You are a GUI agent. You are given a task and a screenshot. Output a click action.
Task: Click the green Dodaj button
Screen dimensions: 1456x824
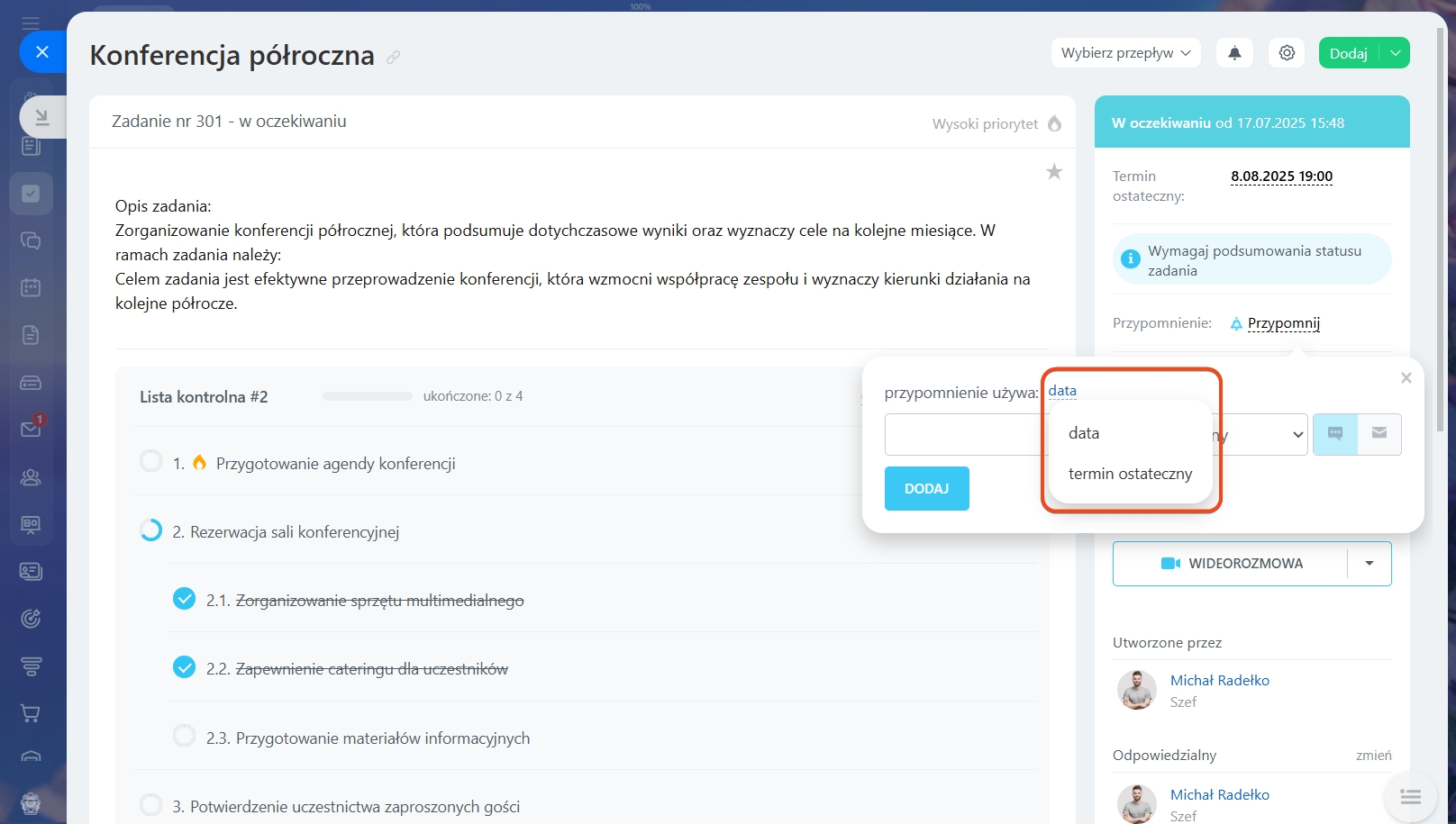coord(1349,53)
